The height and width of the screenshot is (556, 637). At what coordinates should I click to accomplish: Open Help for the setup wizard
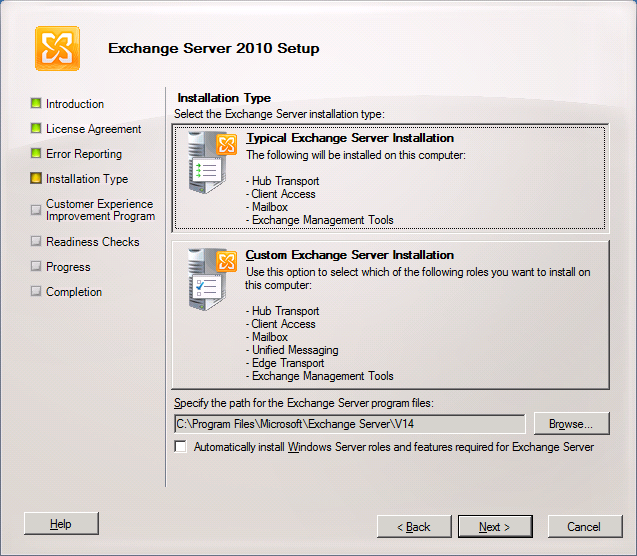click(61, 524)
